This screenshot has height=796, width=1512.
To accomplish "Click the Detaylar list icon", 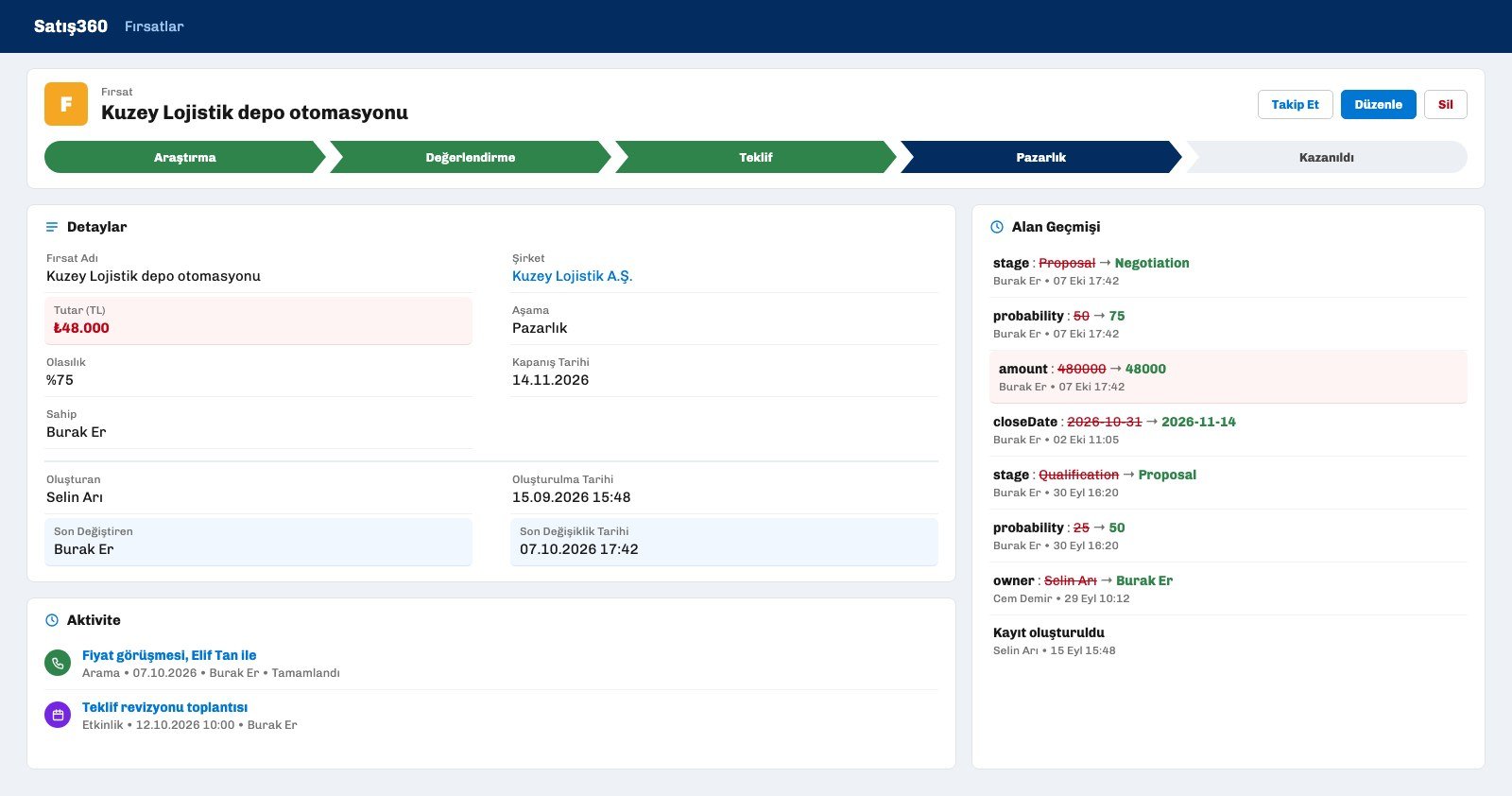I will (x=52, y=227).
